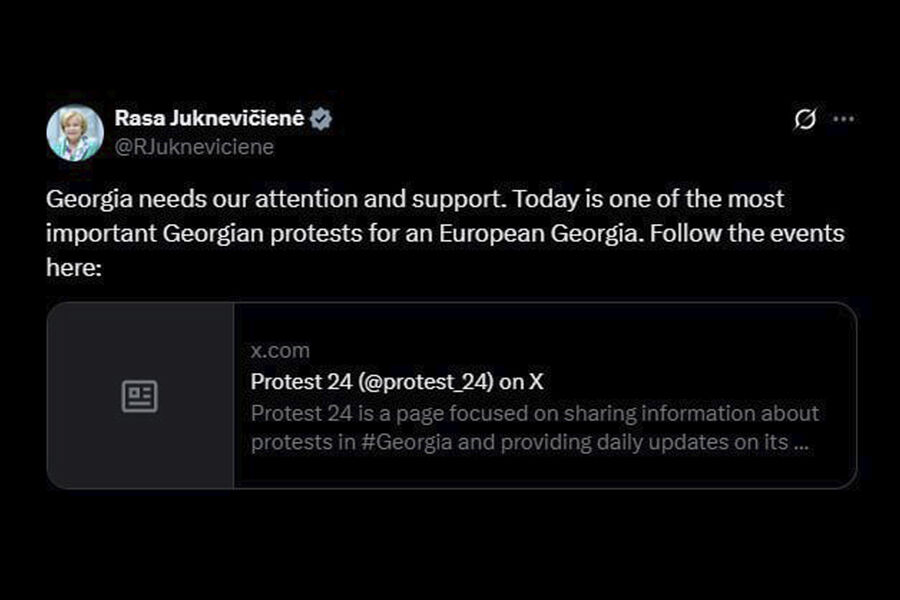Click the card description mentioning #Georgia

tap(534, 427)
